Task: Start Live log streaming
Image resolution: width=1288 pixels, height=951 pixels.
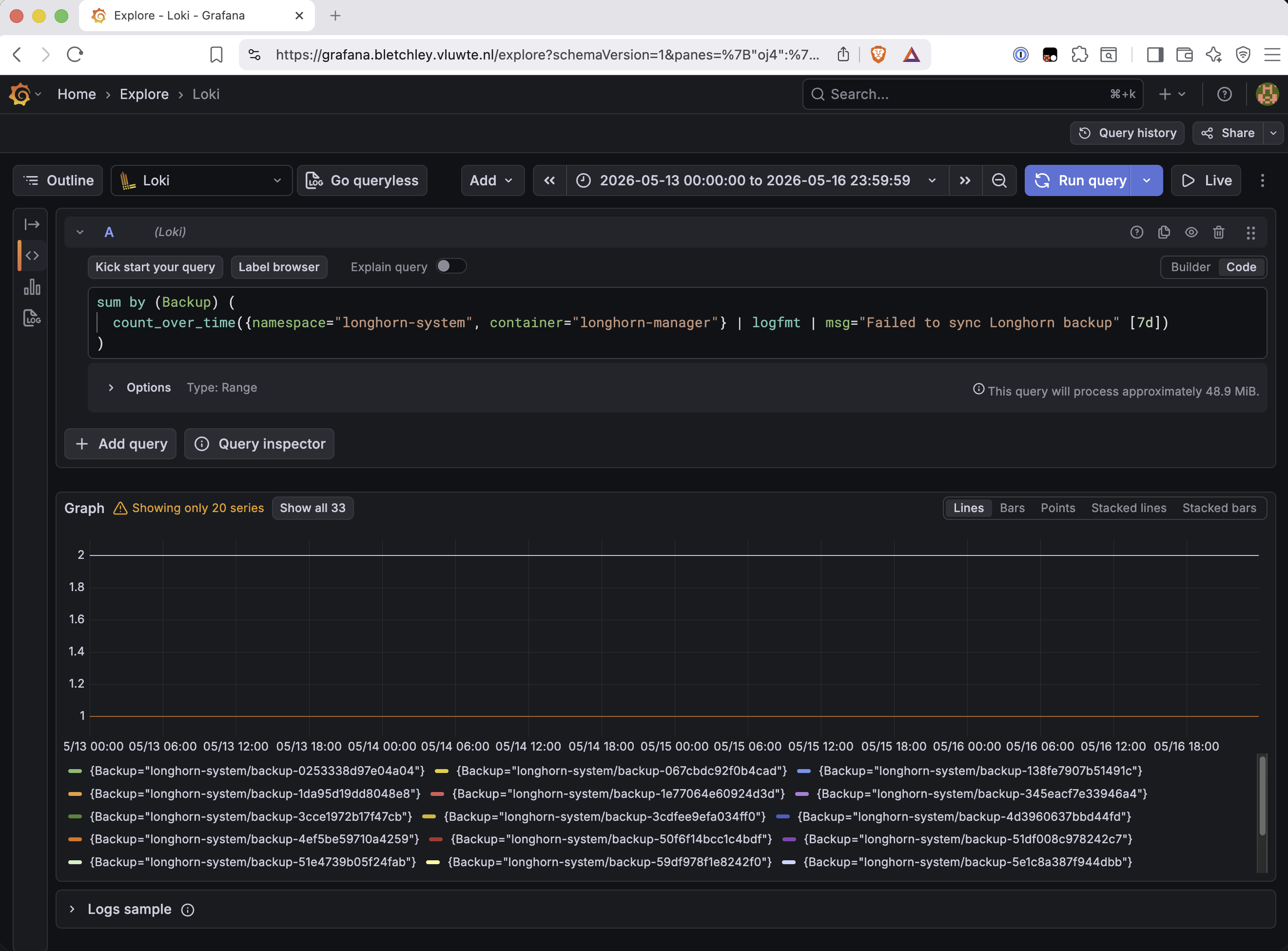Action: click(1206, 181)
